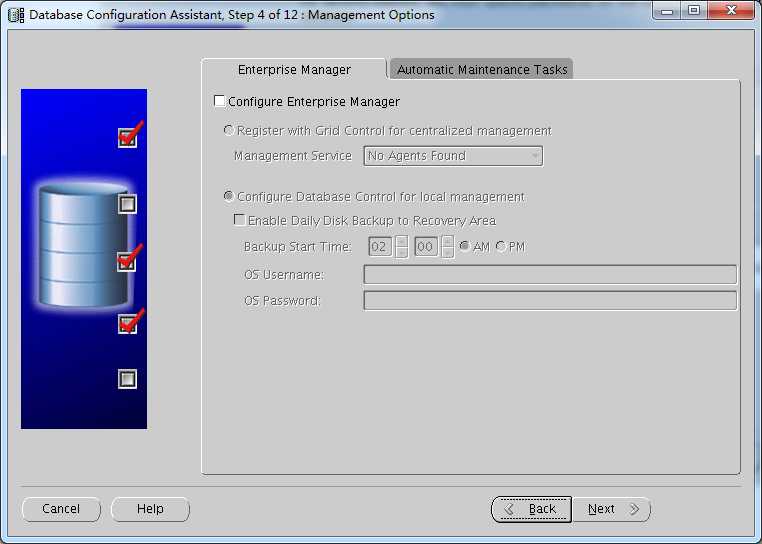Click the 'Management Service' label text

pos(293,156)
